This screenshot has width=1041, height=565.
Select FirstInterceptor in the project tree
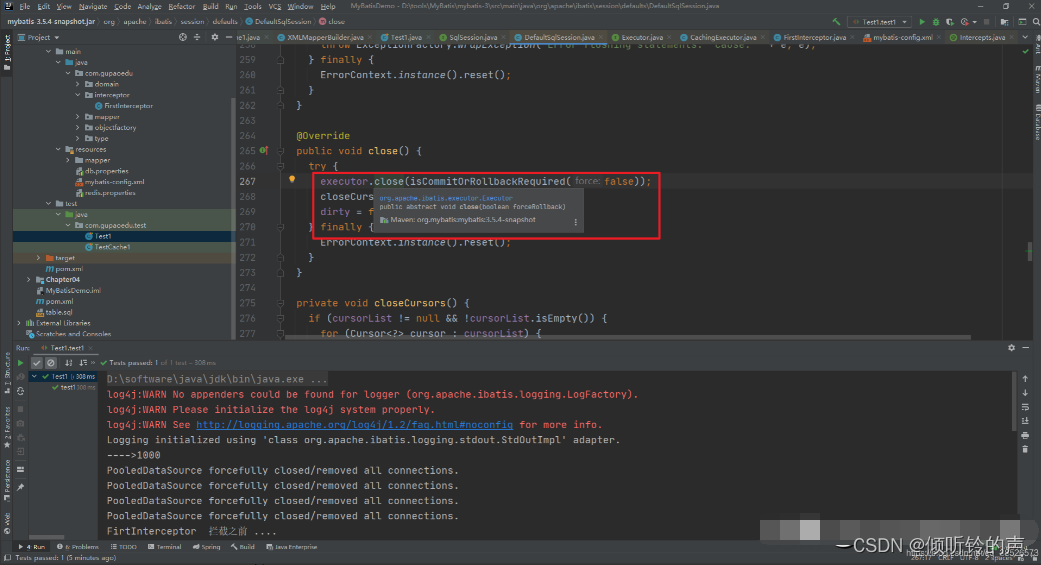[x=124, y=106]
